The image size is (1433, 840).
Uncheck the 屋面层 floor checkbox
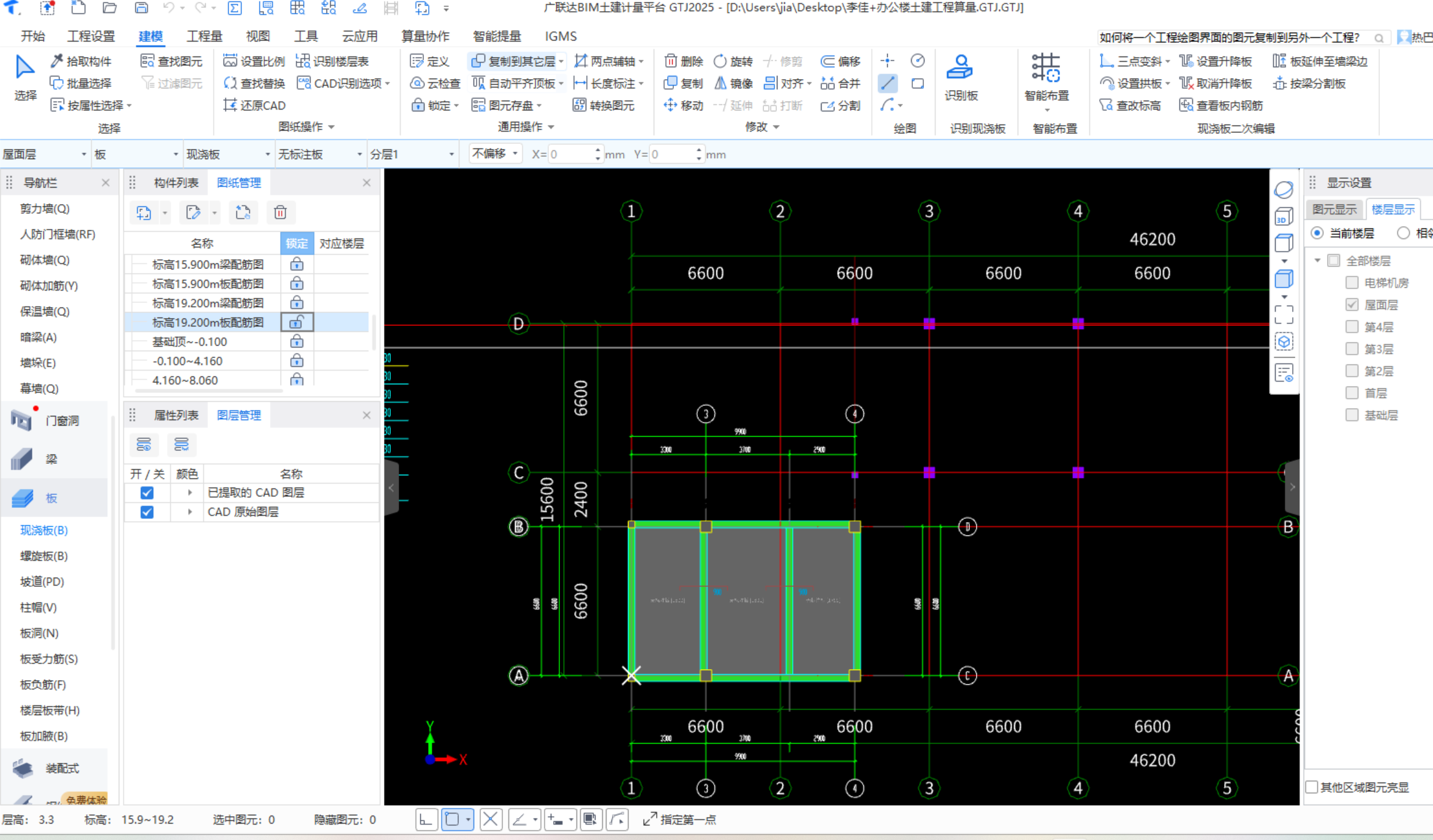(x=1352, y=305)
